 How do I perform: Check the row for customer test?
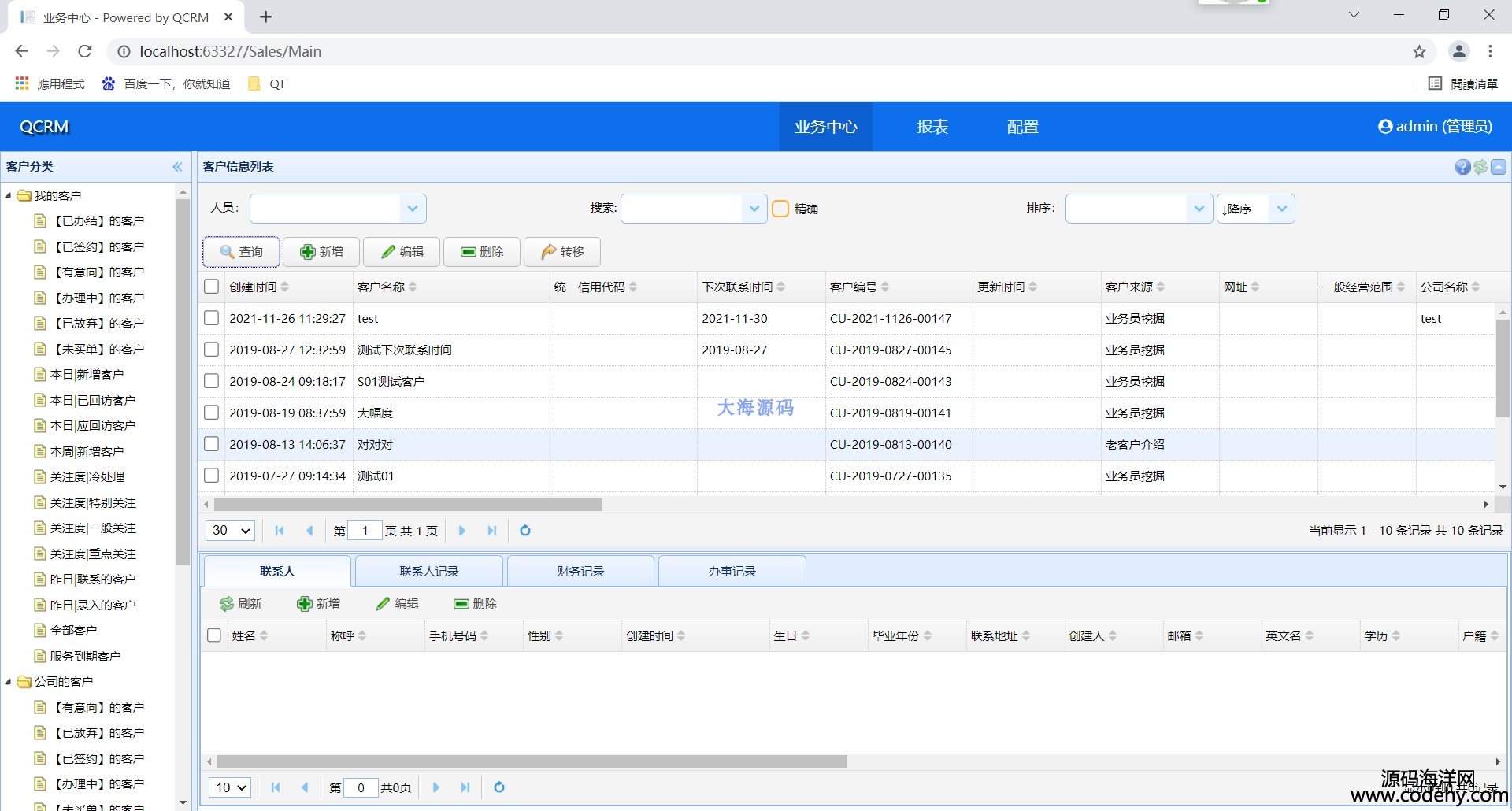point(211,318)
